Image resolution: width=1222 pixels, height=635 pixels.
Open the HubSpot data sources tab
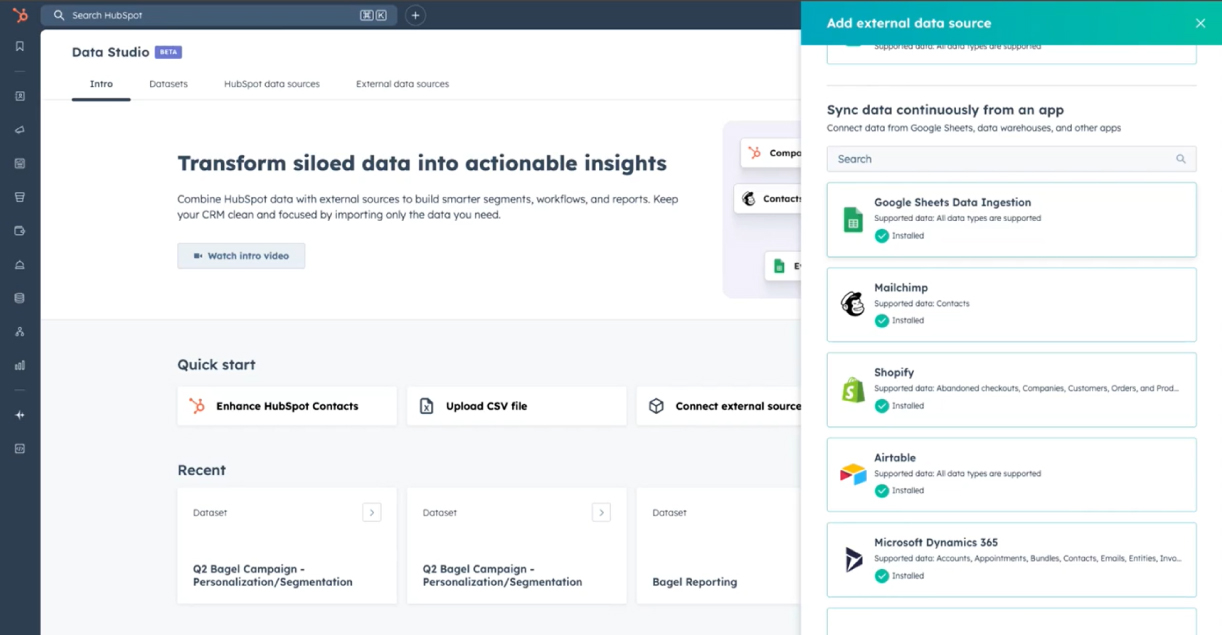pyautogui.click(x=272, y=84)
